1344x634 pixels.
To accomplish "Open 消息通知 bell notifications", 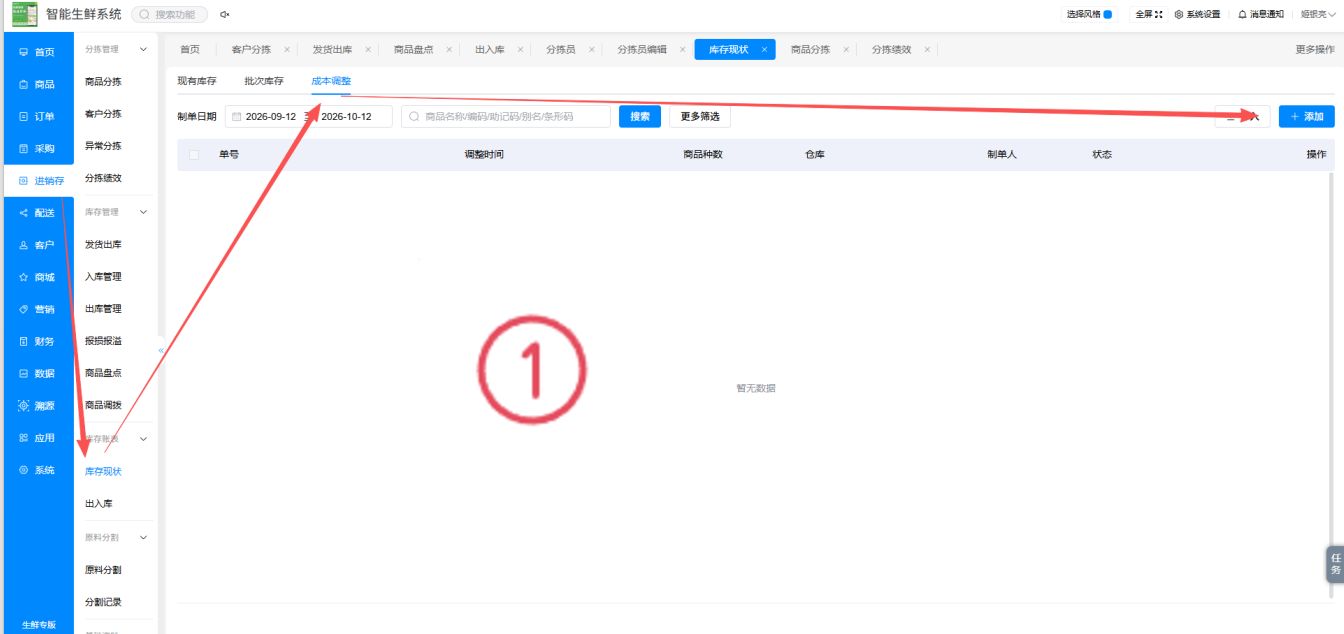I will (1261, 15).
